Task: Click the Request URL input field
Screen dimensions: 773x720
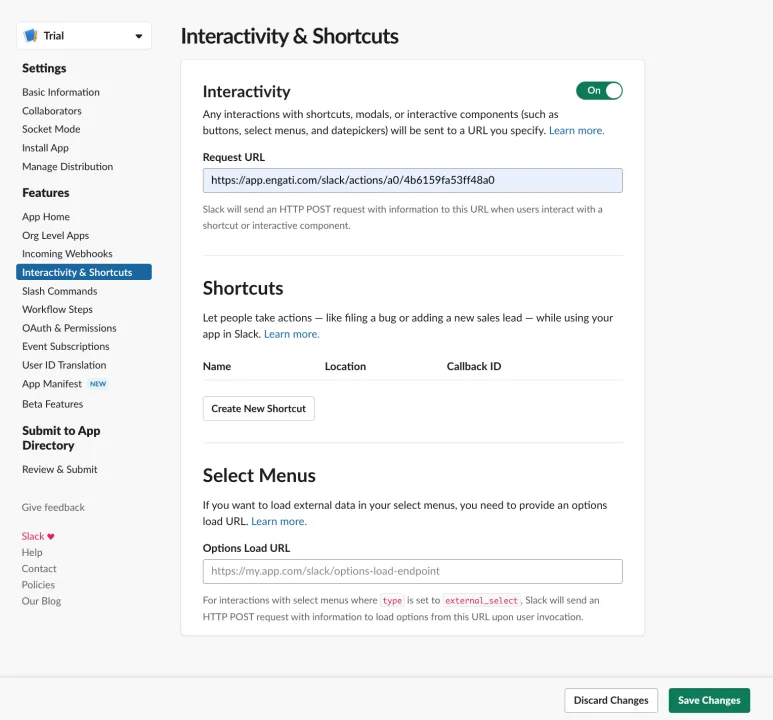Action: coord(413,180)
